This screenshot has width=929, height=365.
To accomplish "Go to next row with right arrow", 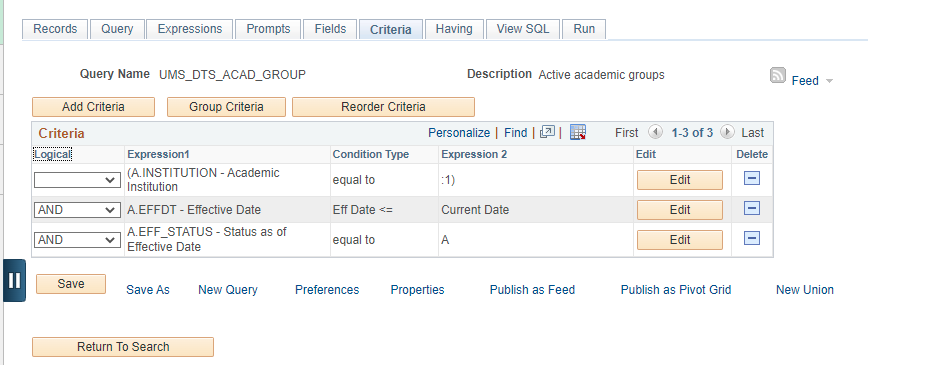I will (728, 132).
